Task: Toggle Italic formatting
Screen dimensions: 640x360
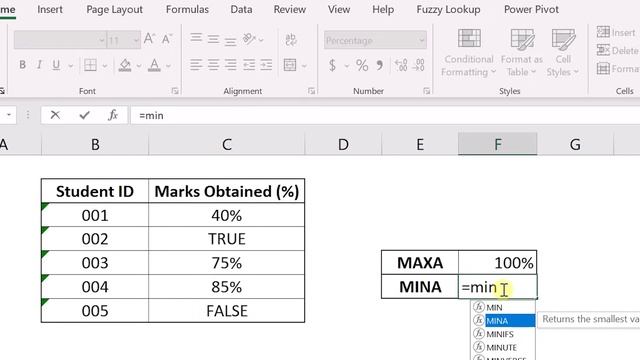Action: tap(40, 65)
